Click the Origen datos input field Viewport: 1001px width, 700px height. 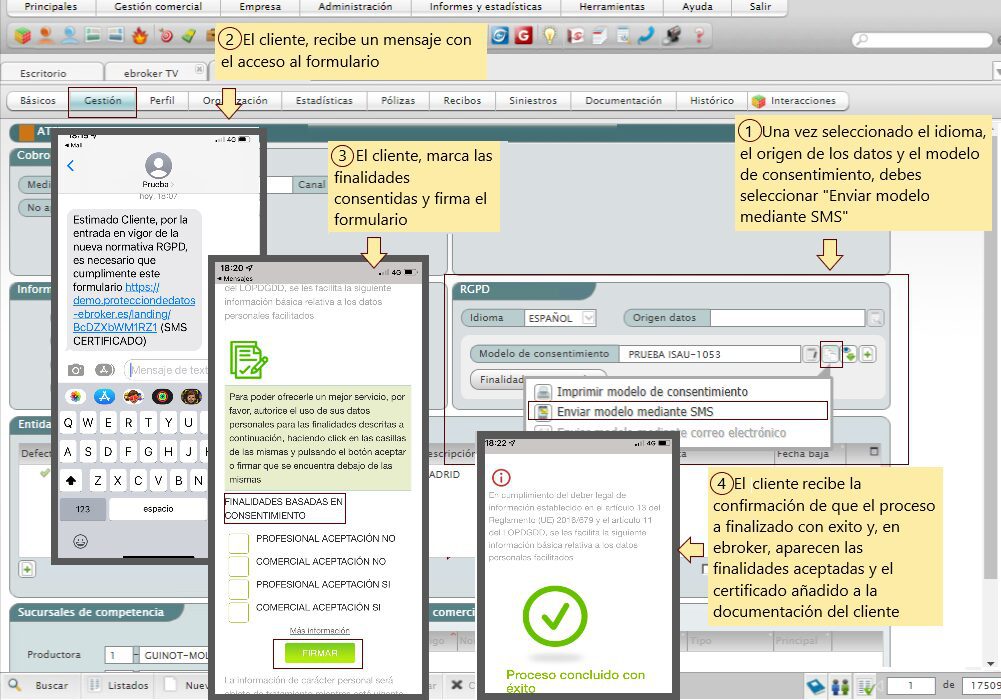tap(788, 318)
